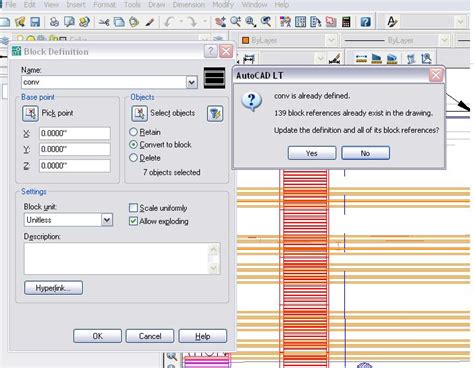
Task: Click the Publish icon in the toolbar
Action: pos(85,22)
